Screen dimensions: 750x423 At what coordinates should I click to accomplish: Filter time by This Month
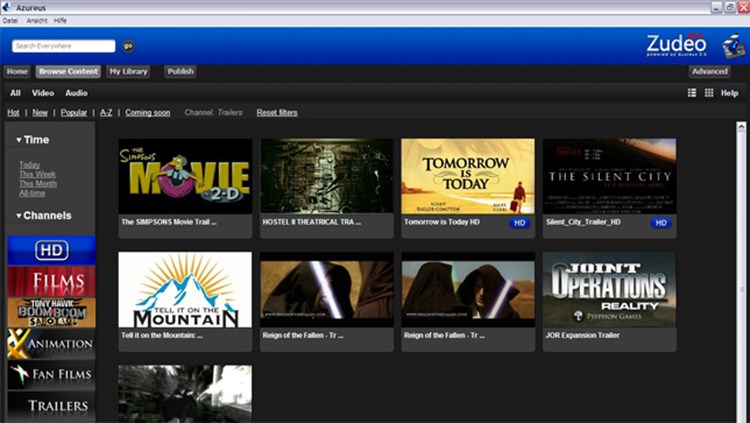pyautogui.click(x=38, y=184)
